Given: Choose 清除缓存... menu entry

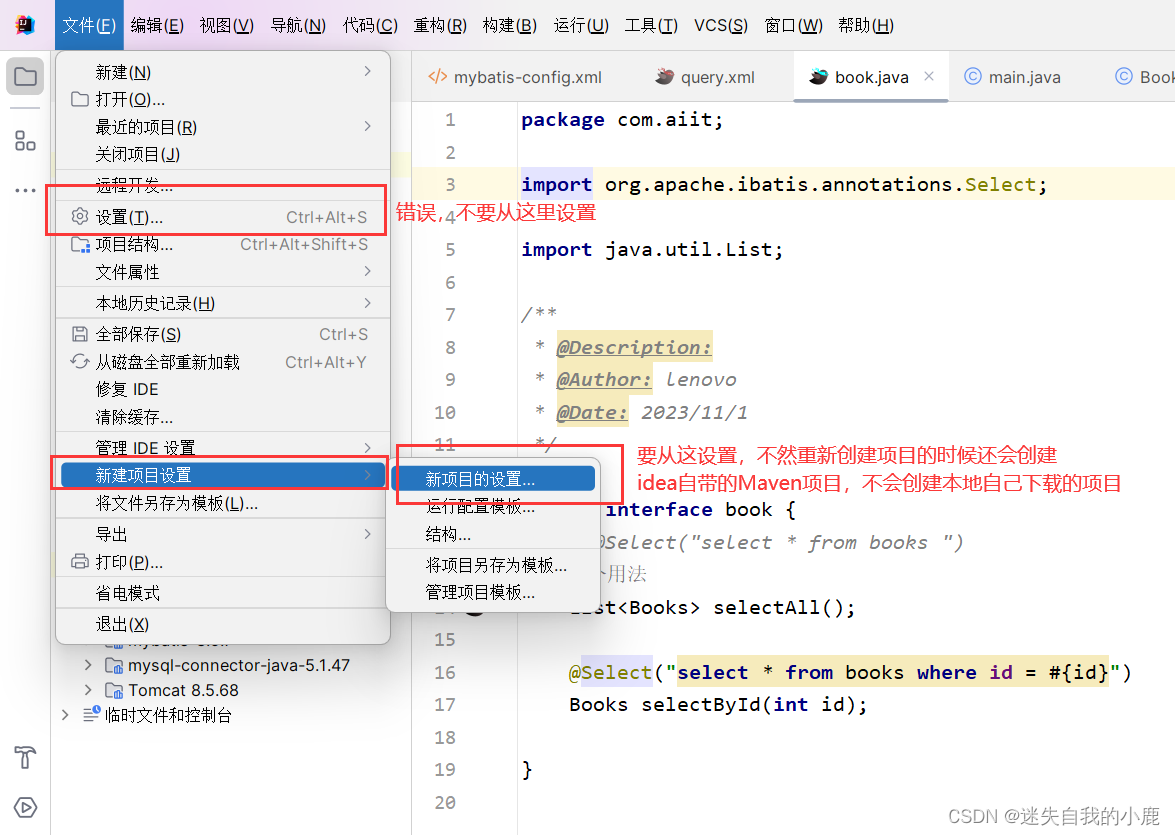Looking at the screenshot, I should (x=223, y=417).
